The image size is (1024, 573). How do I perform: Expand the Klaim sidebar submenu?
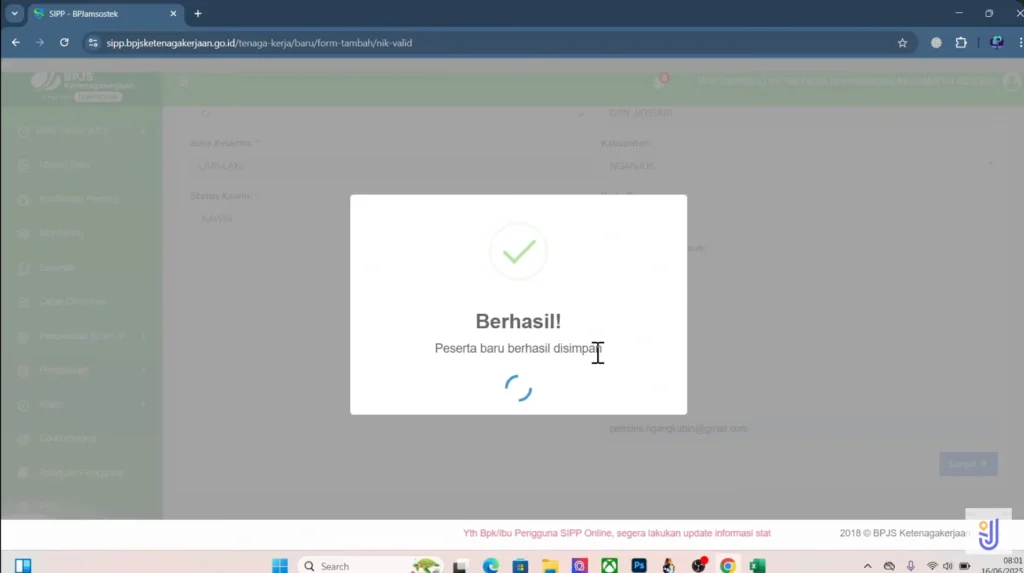82,404
